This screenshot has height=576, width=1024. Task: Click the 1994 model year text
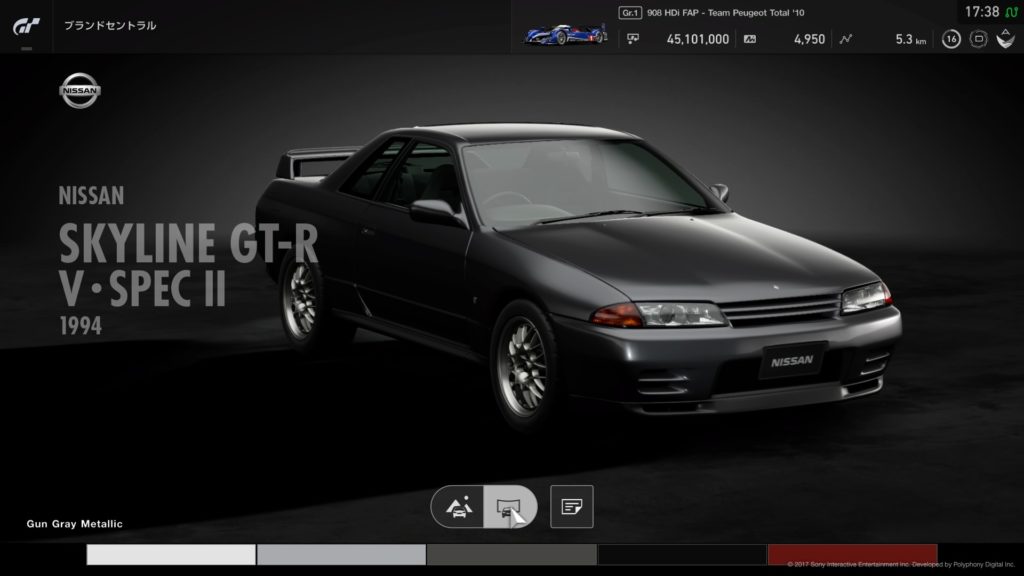point(80,326)
